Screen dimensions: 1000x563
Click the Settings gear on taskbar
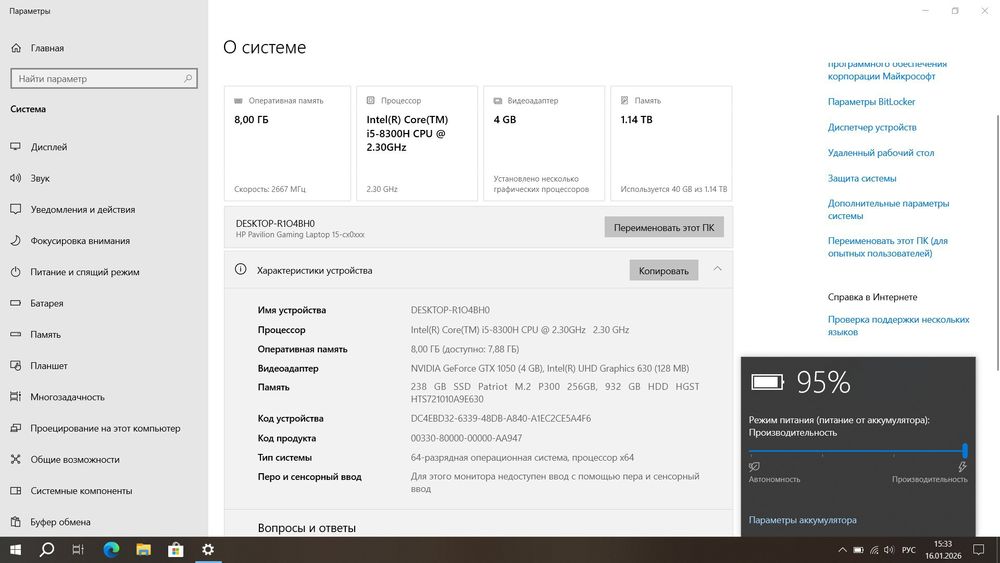pyautogui.click(x=208, y=550)
